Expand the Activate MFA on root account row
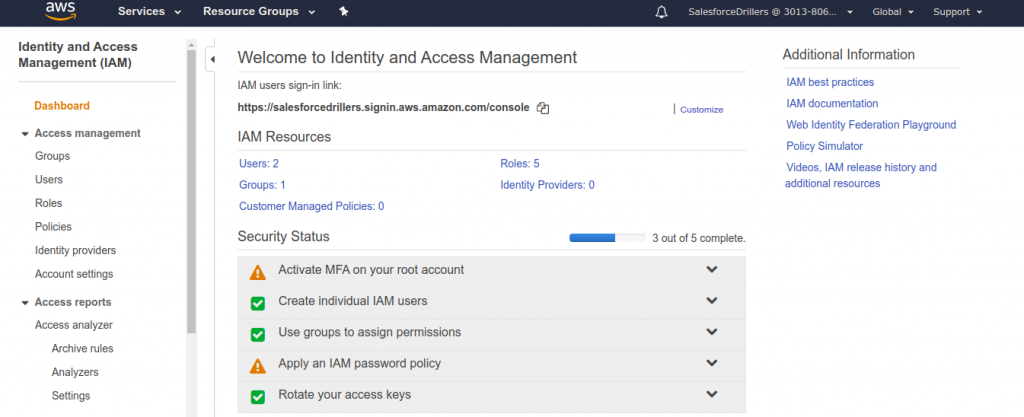The width and height of the screenshot is (1024, 417). click(712, 270)
